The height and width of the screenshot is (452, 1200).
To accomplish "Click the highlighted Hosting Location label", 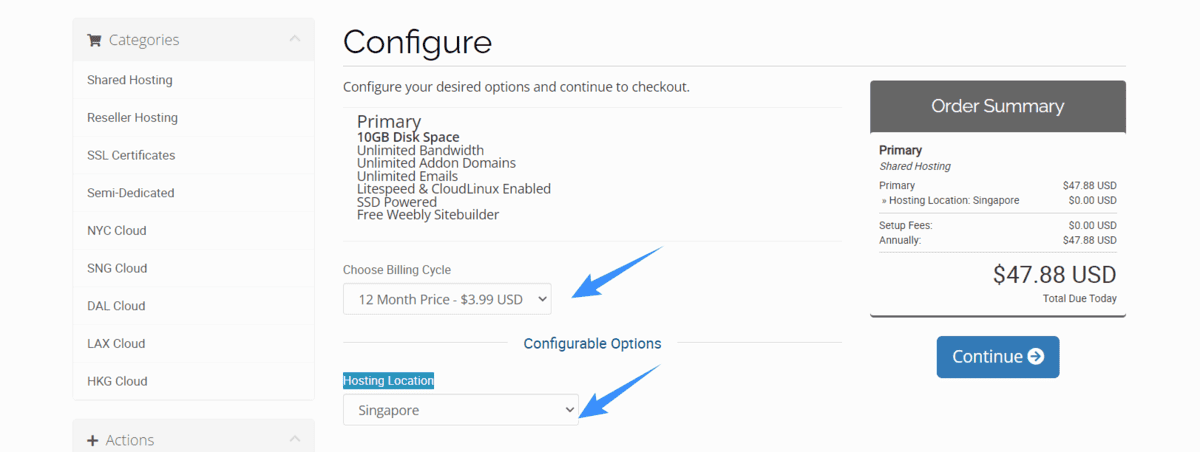I will click(x=389, y=380).
